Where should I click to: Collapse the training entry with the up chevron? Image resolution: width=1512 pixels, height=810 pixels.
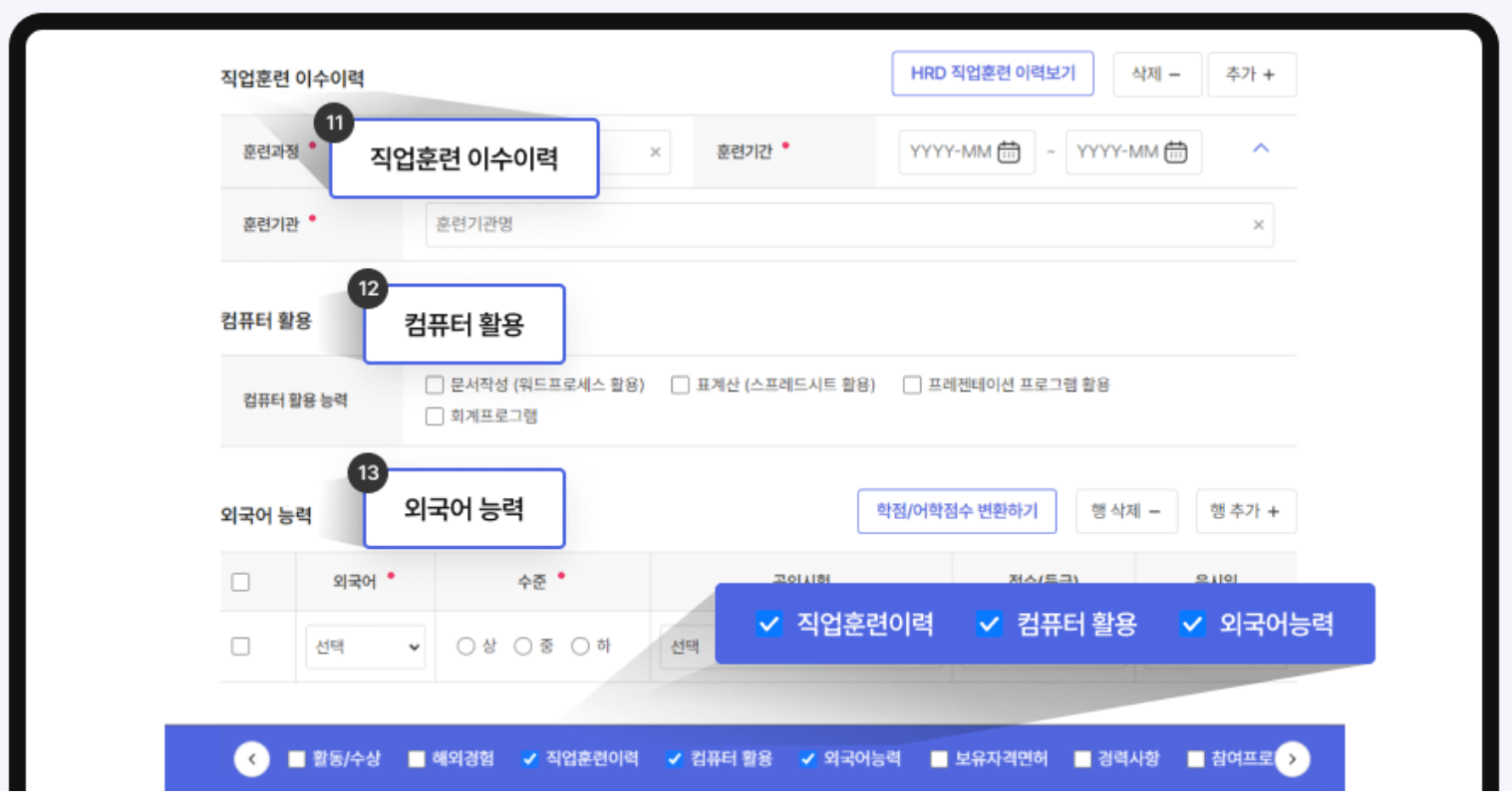click(x=1261, y=147)
